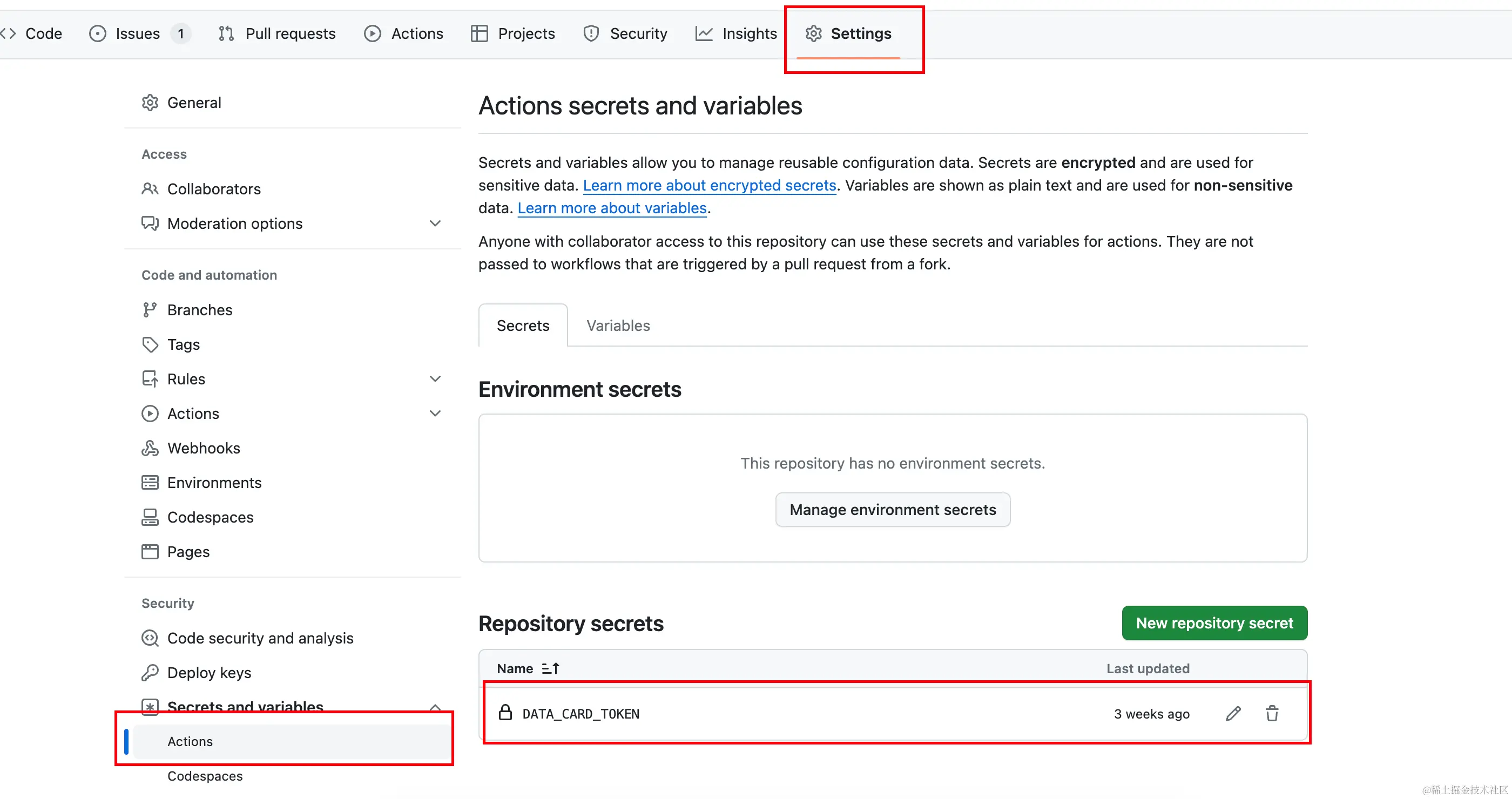Expand the Rules section chevron
Viewport: 1512px width, 799px height.
[x=435, y=379]
